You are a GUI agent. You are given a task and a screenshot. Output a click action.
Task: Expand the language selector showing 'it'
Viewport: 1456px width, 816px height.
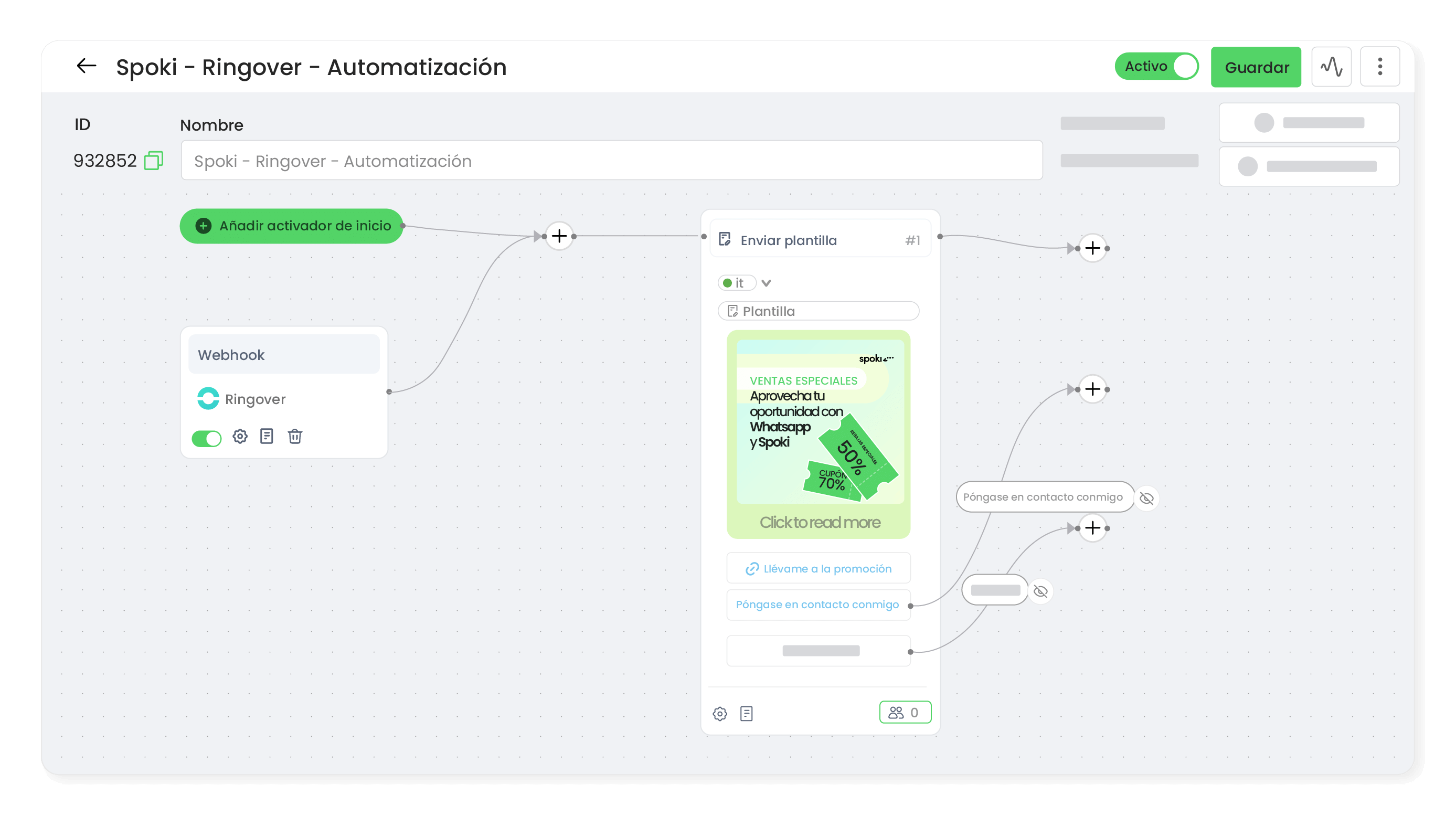pyautogui.click(x=766, y=283)
